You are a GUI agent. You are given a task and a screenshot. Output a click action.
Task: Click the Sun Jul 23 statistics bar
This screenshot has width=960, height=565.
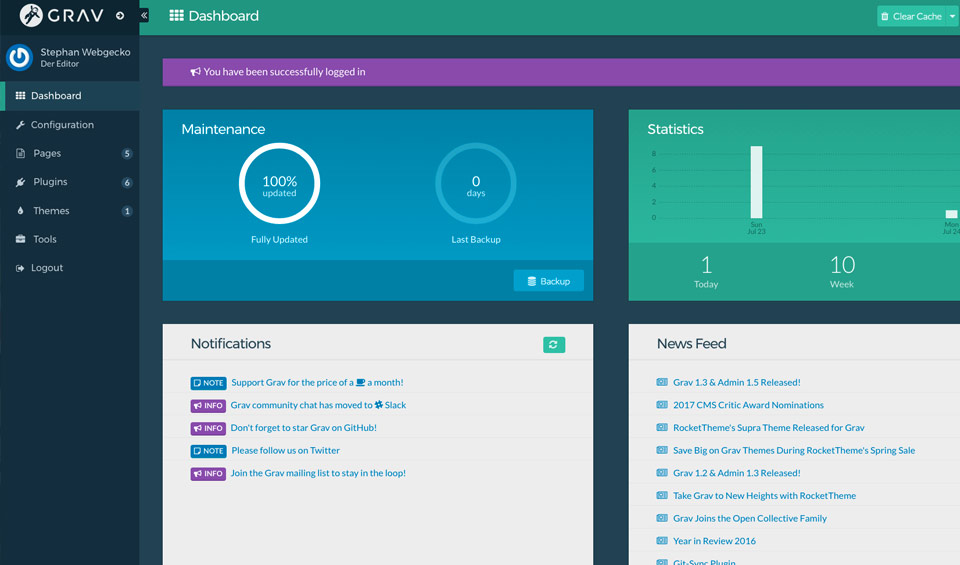[x=757, y=182]
